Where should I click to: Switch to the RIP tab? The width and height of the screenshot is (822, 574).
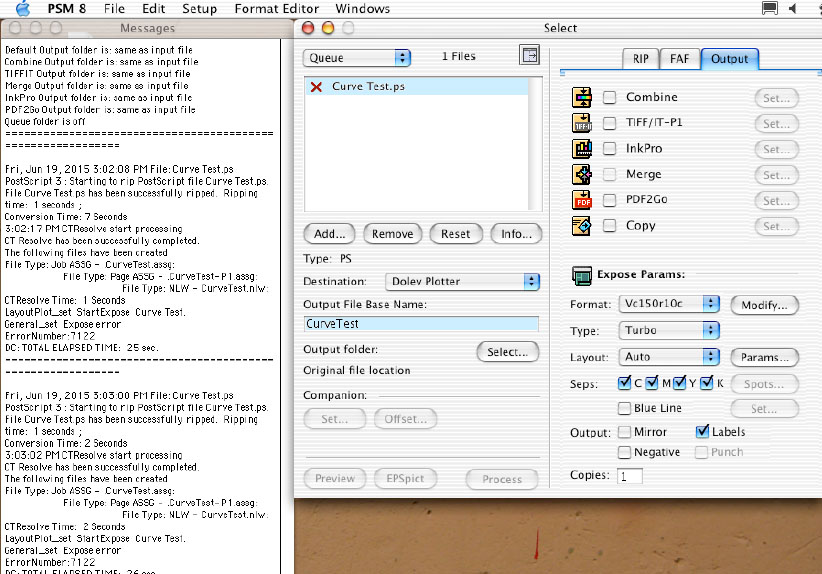641,59
